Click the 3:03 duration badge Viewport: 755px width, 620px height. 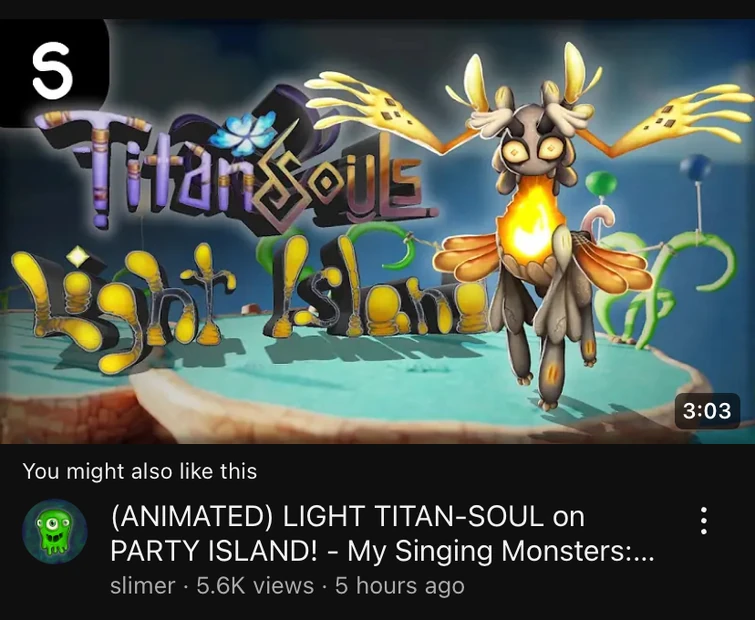click(707, 411)
